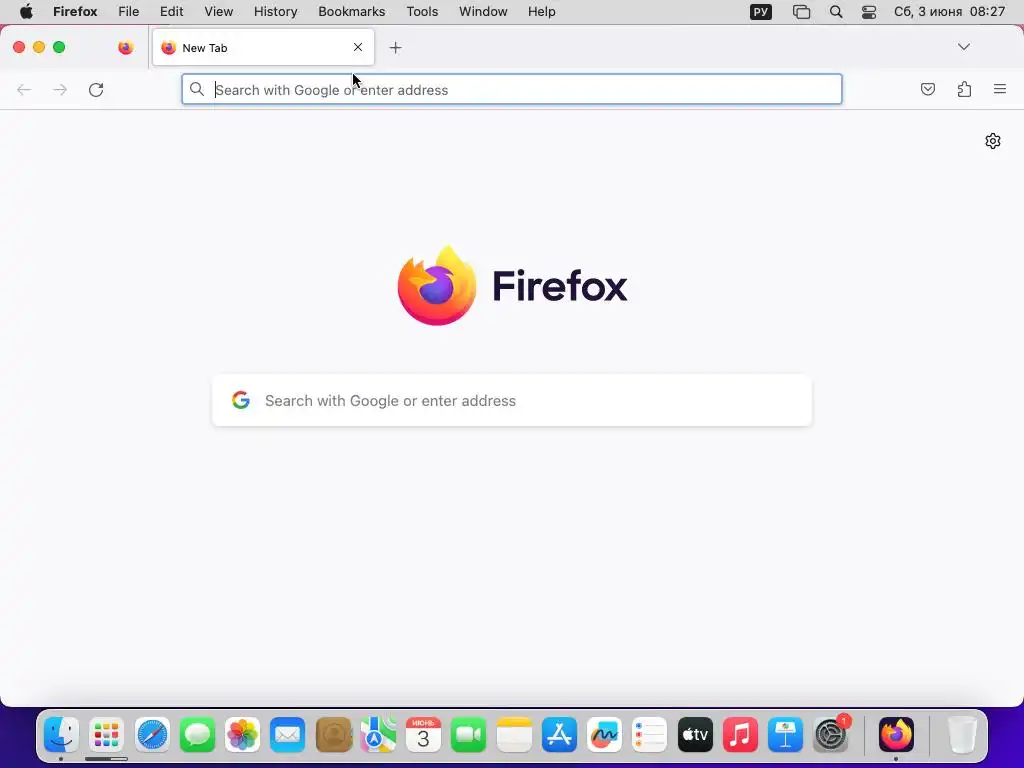
Task: Open the File menu
Action: coord(129,12)
